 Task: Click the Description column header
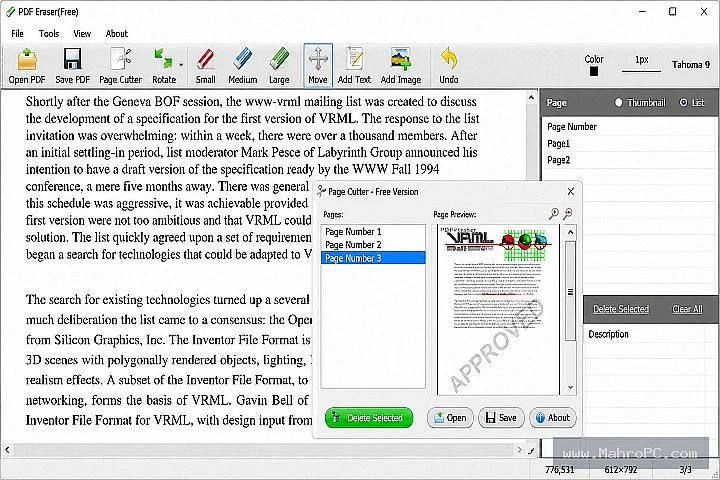tap(608, 334)
